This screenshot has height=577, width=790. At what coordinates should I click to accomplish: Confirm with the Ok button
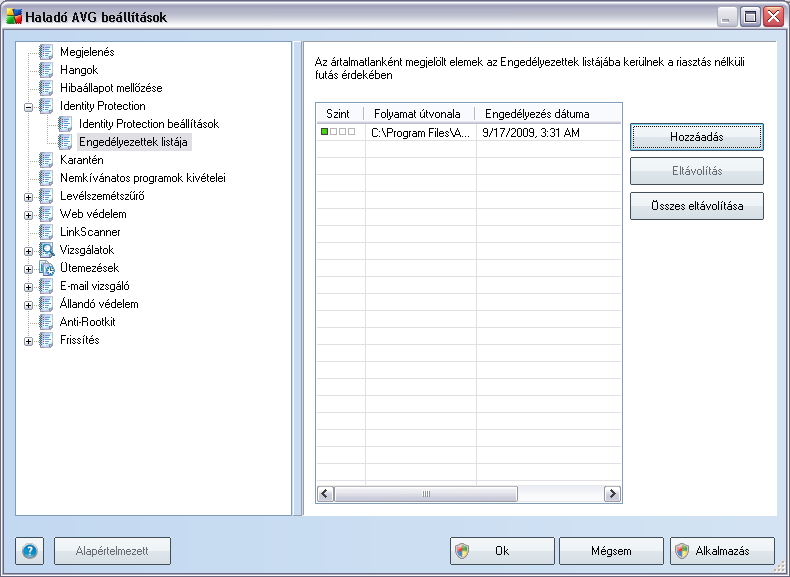click(x=502, y=551)
